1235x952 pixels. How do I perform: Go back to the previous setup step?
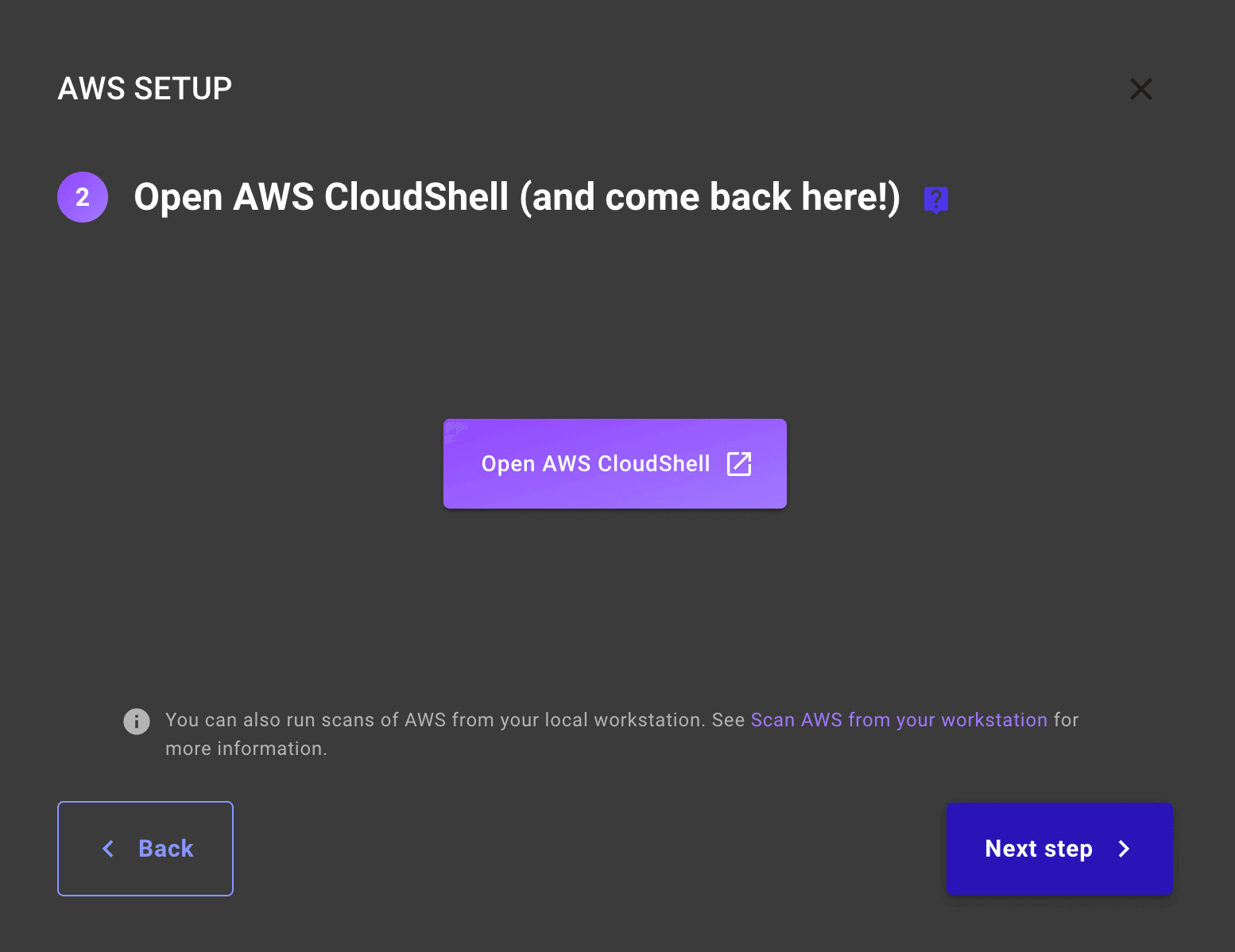coord(145,849)
